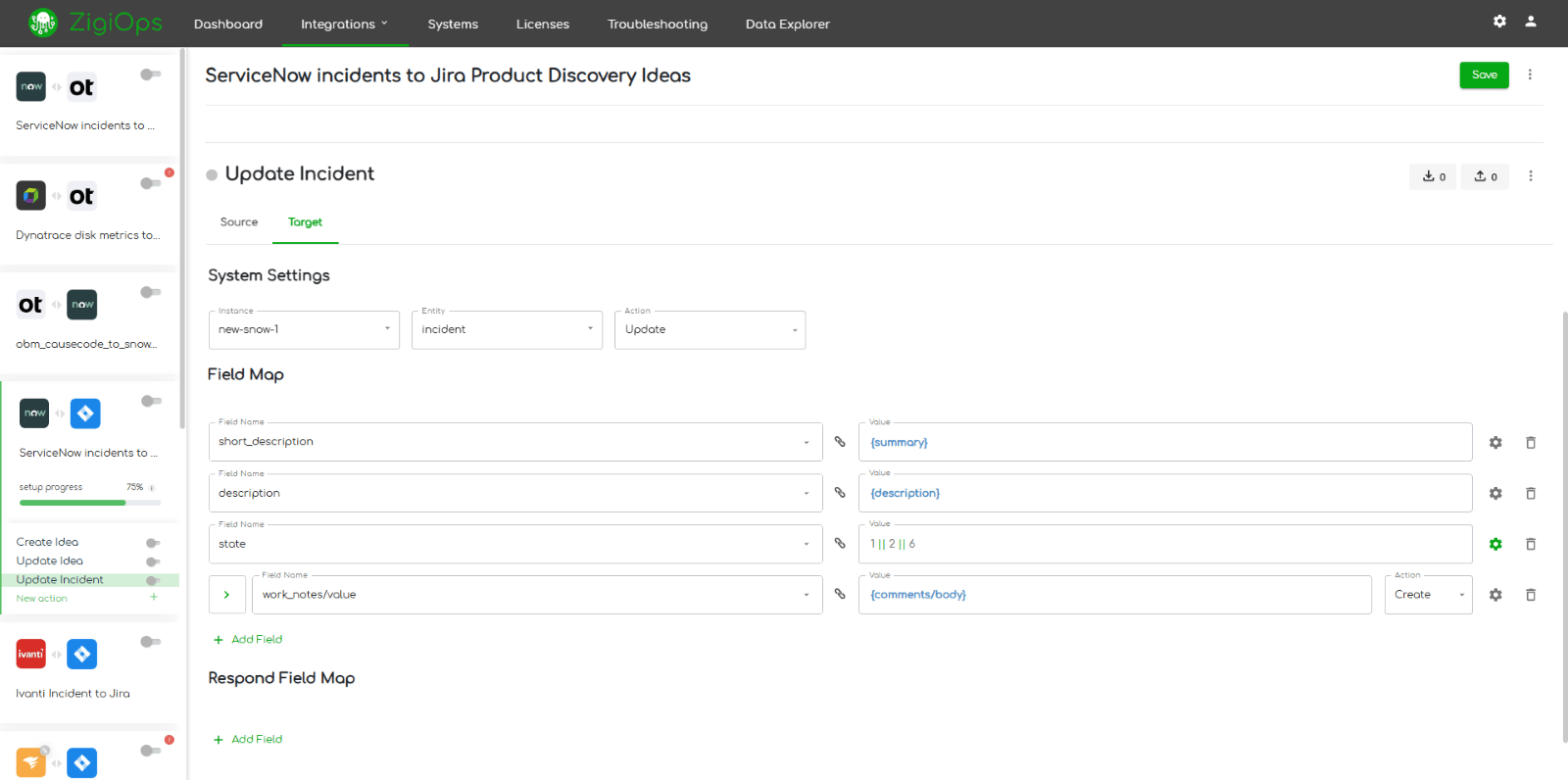Image resolution: width=1568 pixels, height=780 pixels.
Task: Select the Update Idea action
Action: point(49,561)
